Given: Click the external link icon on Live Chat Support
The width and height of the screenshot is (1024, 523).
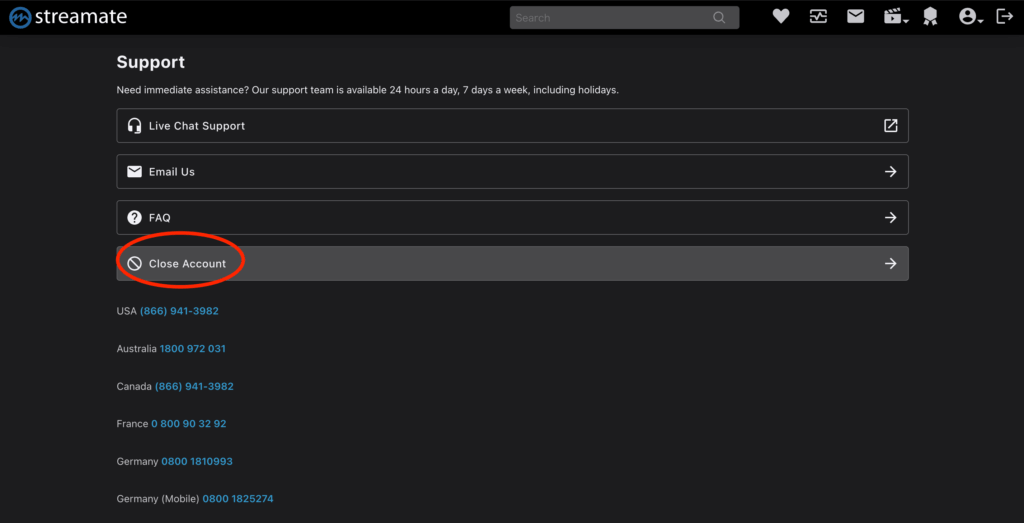Looking at the screenshot, I should coord(890,126).
